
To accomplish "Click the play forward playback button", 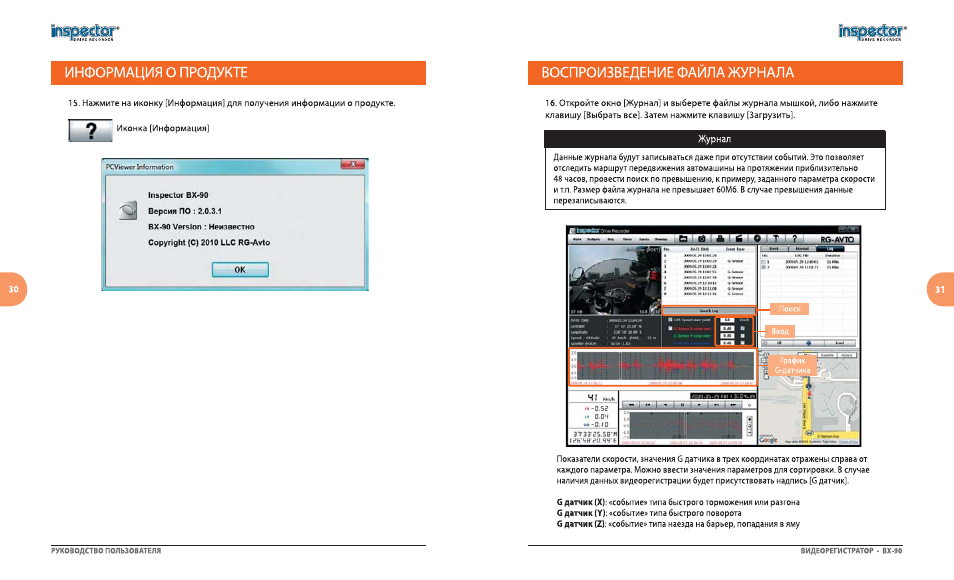I will pyautogui.click(x=699, y=405).
